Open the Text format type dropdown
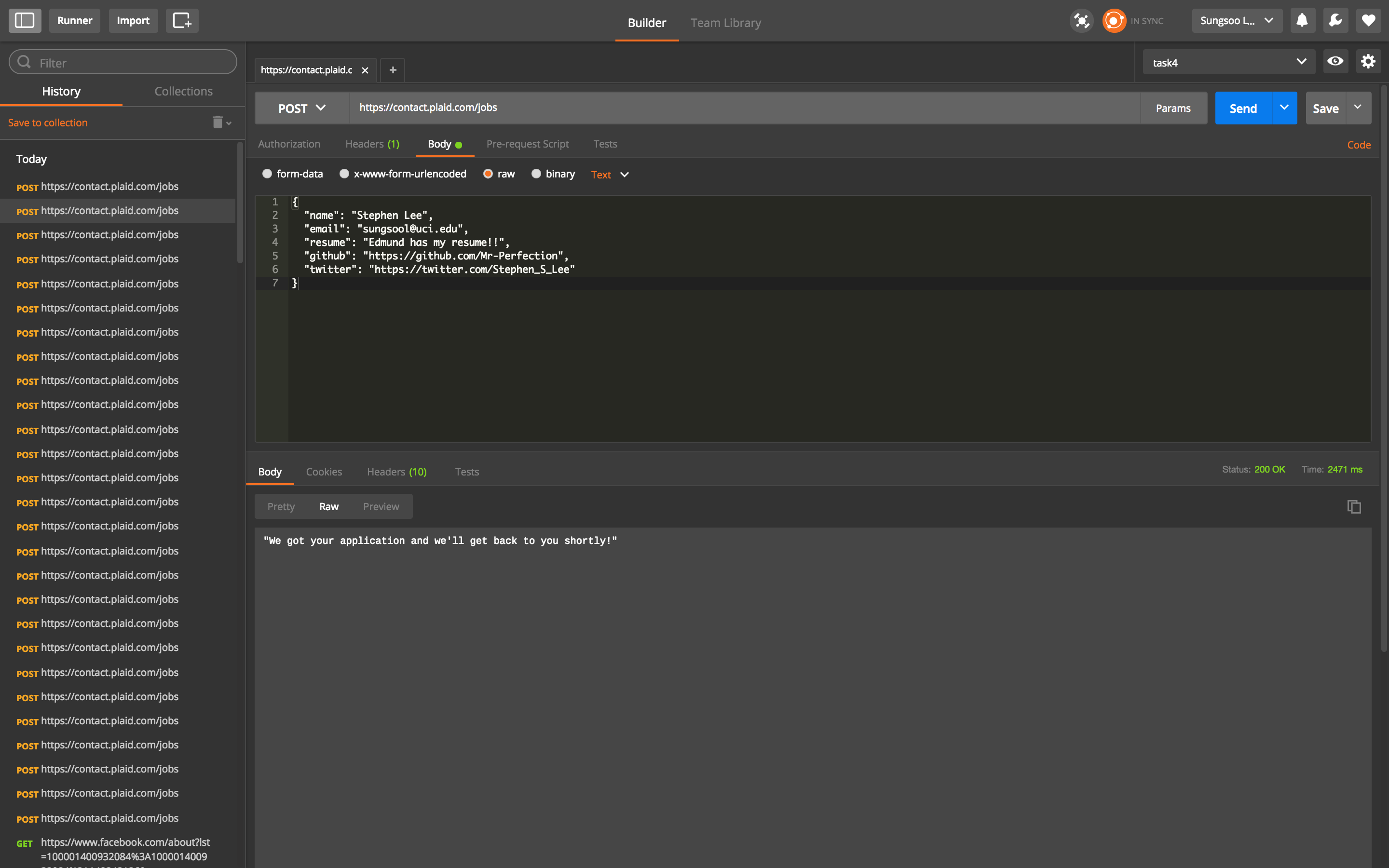Screen dimensions: 1389x868 (x=610, y=175)
